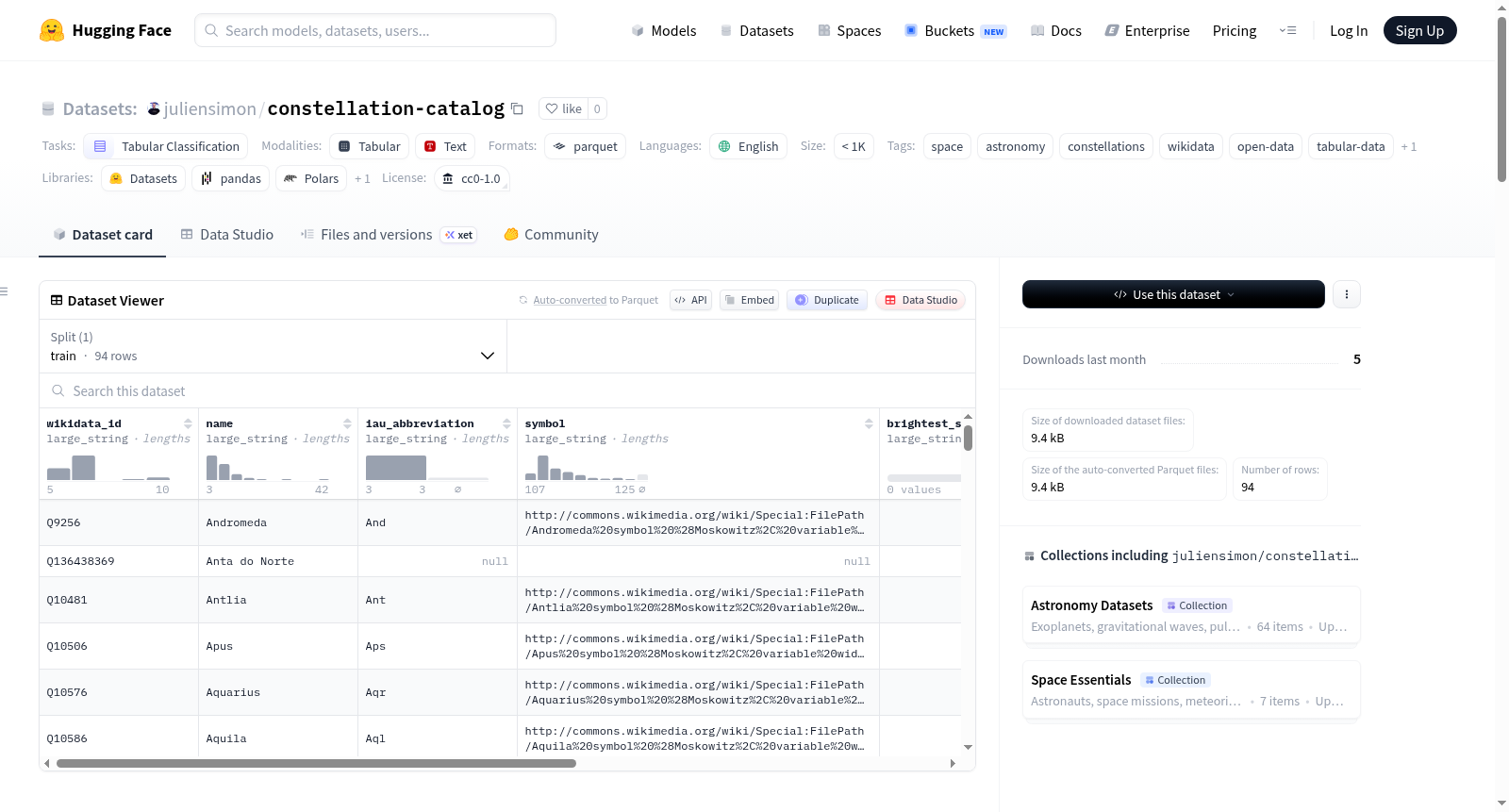The height and width of the screenshot is (812, 1509).
Task: Click the three-dot more options button
Action: pos(1347,294)
